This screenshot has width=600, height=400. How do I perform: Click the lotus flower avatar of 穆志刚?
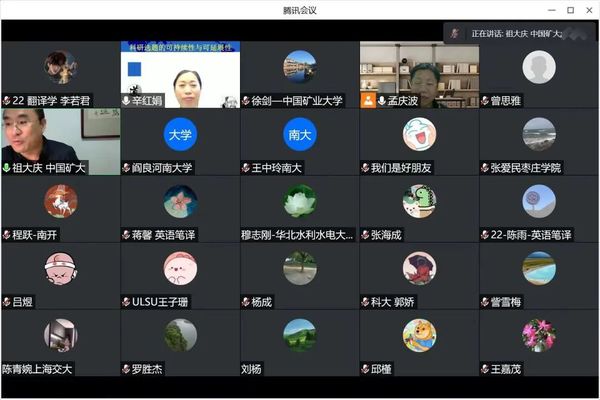tap(299, 201)
